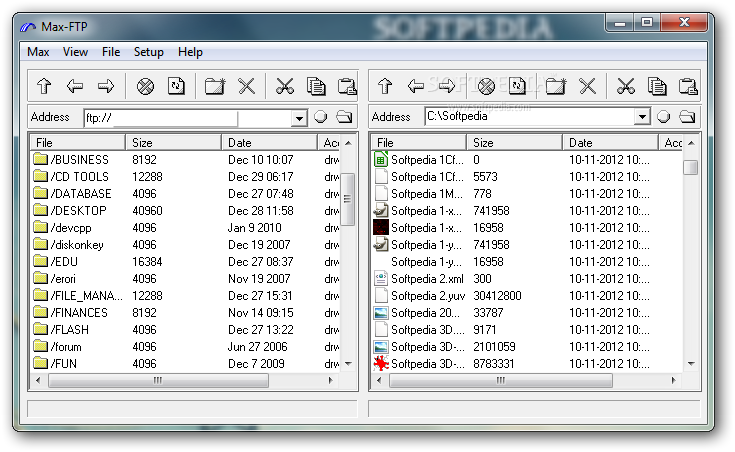Sort local pane by Date column header

coord(611,143)
